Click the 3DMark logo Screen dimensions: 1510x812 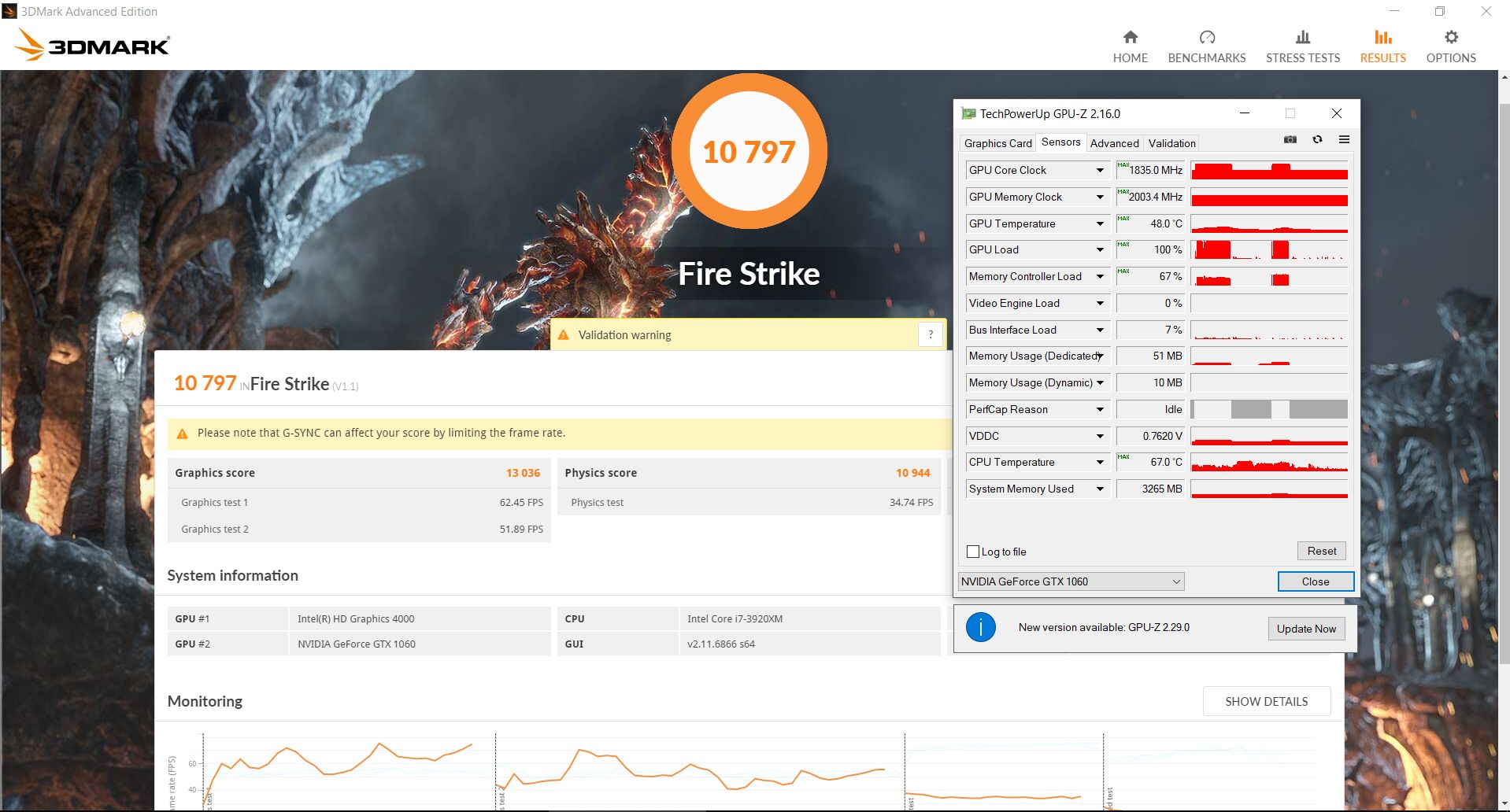click(92, 45)
